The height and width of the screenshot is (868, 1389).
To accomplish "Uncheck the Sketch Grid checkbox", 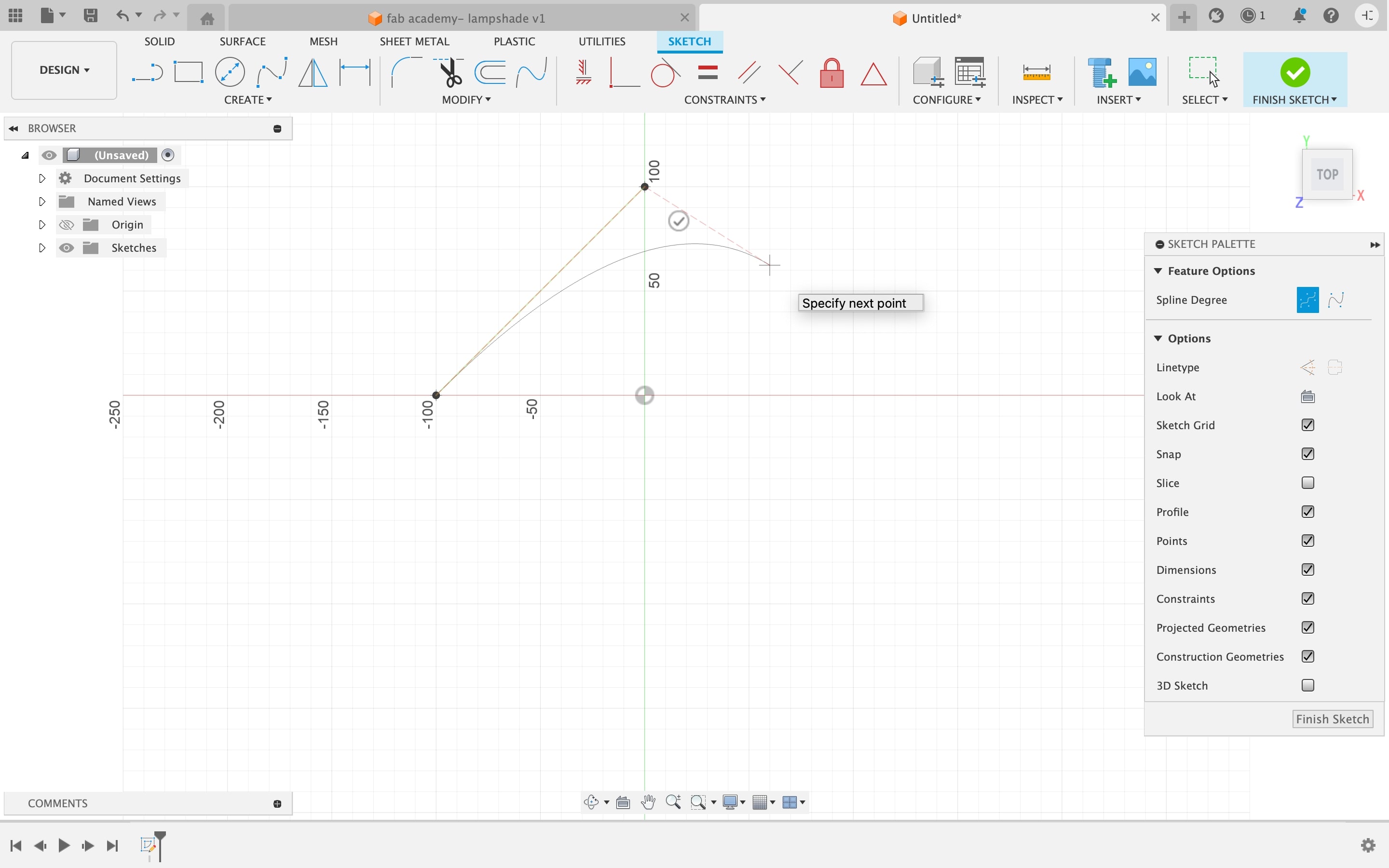I will tap(1307, 425).
